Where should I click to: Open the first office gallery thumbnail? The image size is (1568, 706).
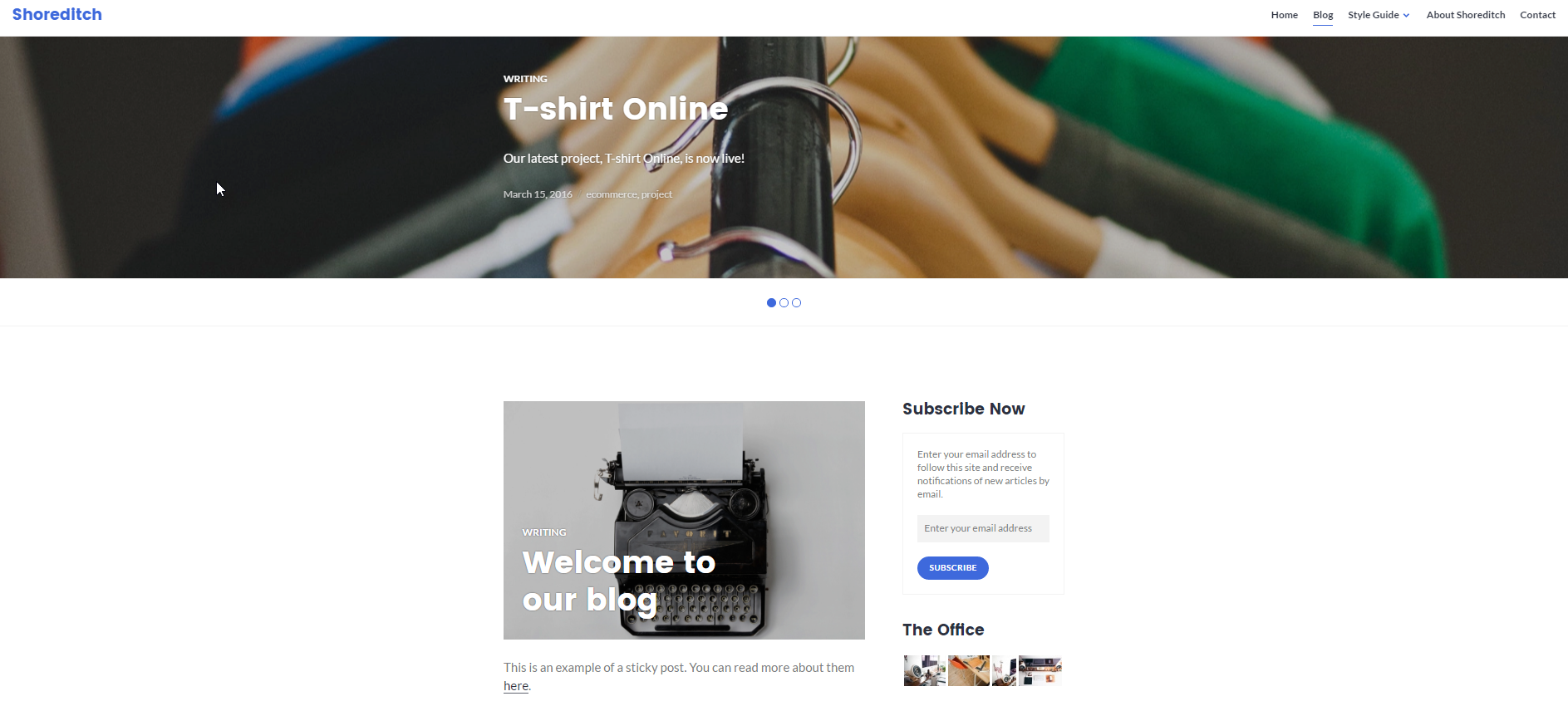point(925,670)
